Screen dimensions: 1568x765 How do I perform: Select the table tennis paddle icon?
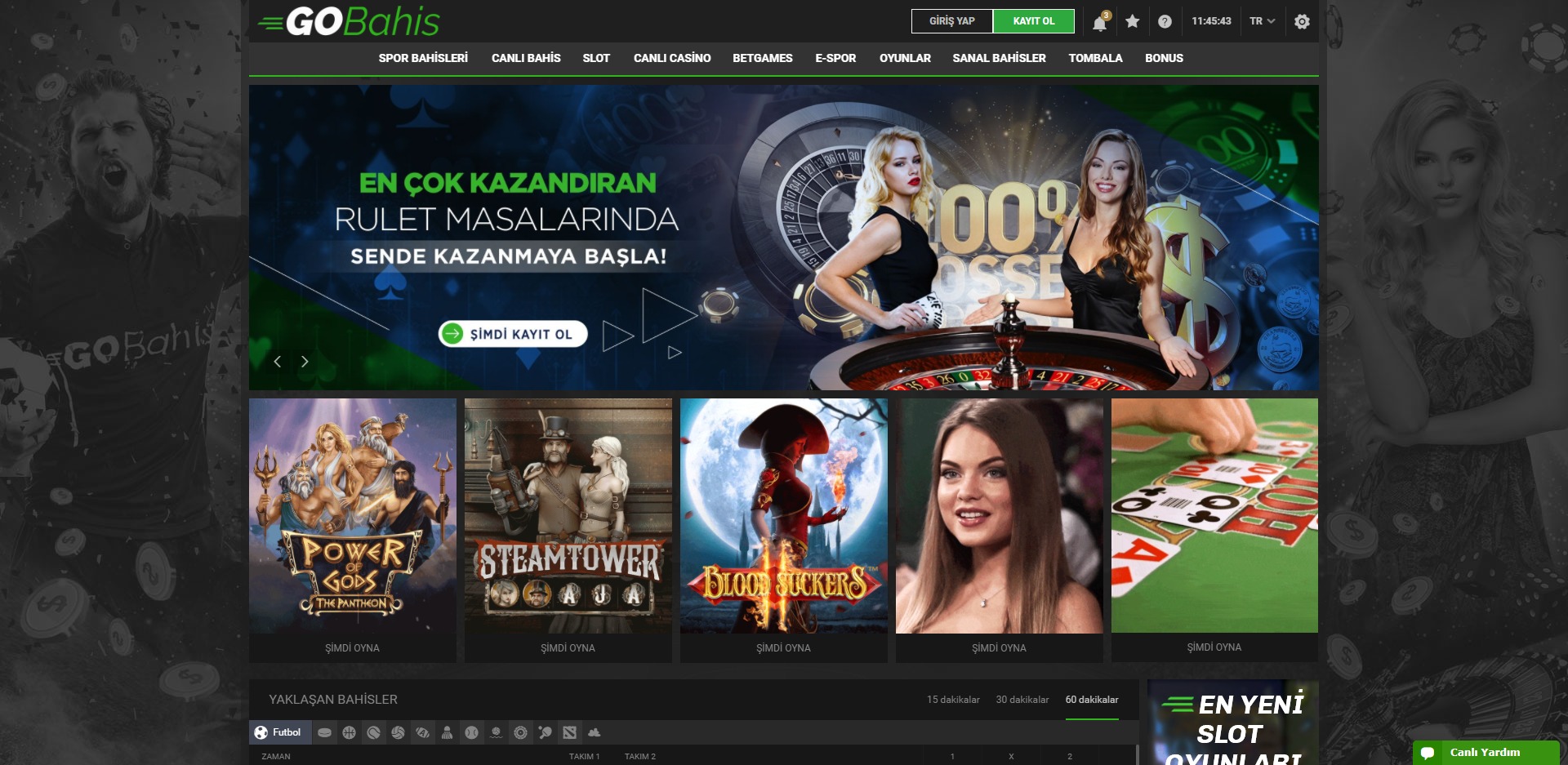pos(545,732)
